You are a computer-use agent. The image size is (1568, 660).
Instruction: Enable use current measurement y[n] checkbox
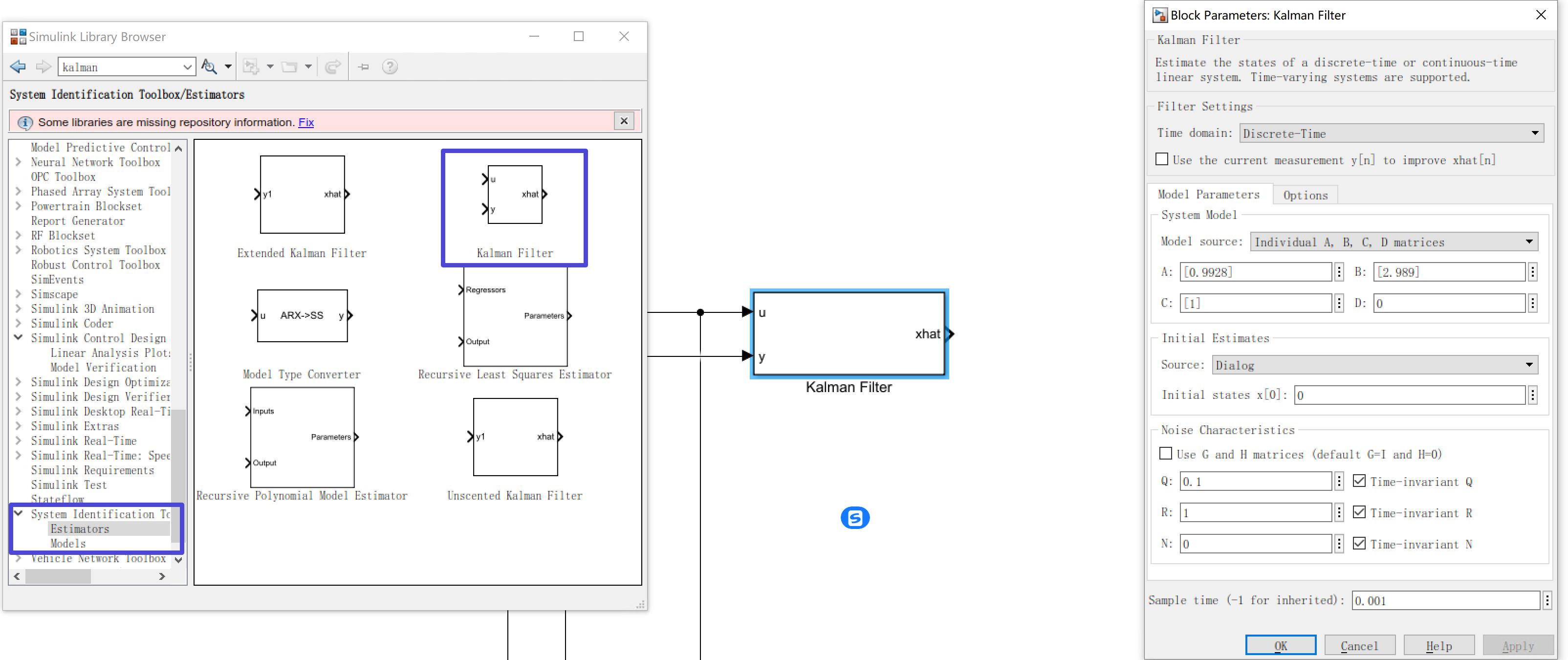point(1162,159)
